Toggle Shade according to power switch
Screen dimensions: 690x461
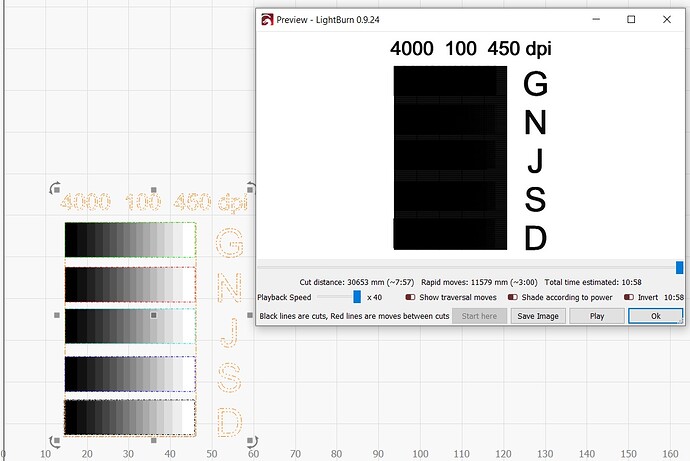(513, 297)
